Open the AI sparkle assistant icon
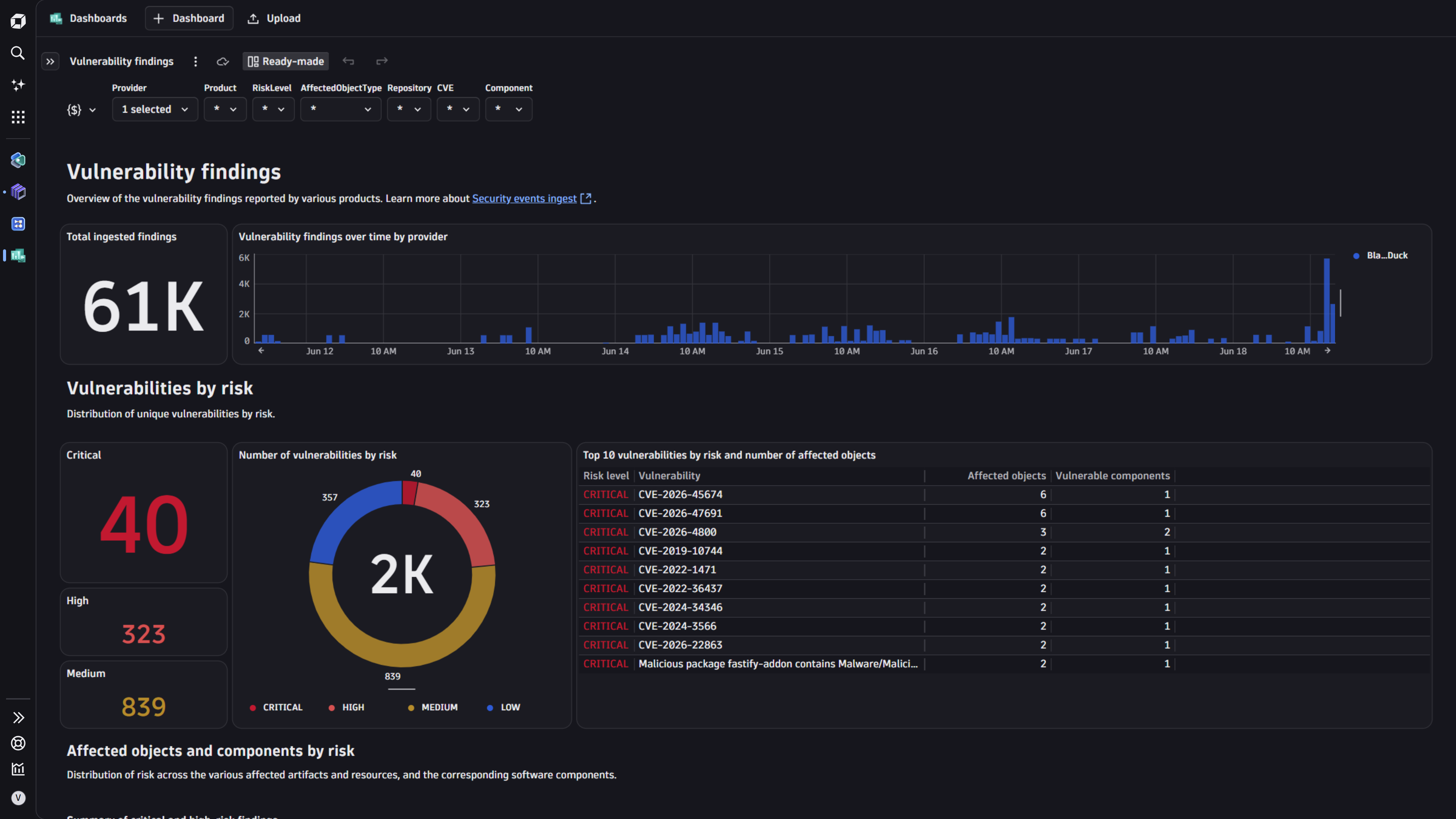 [x=18, y=85]
